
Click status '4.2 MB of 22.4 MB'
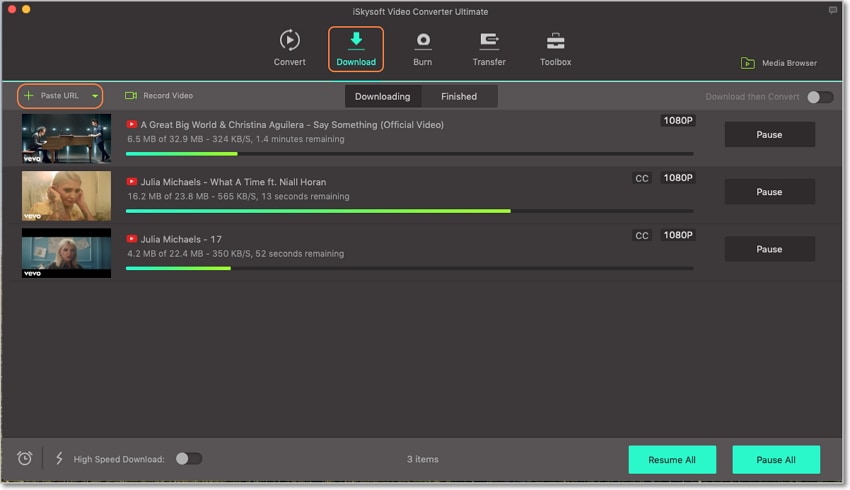(235, 254)
